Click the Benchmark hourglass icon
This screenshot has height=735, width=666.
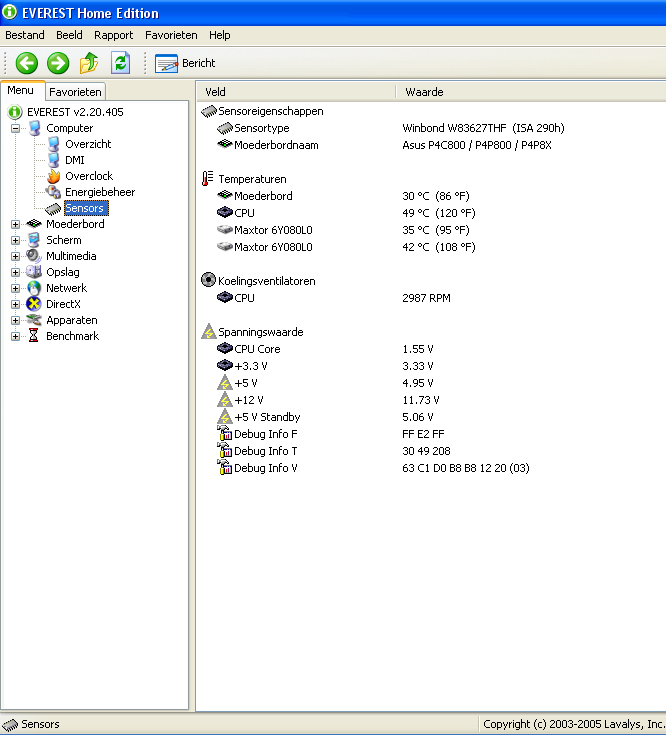tap(34, 336)
